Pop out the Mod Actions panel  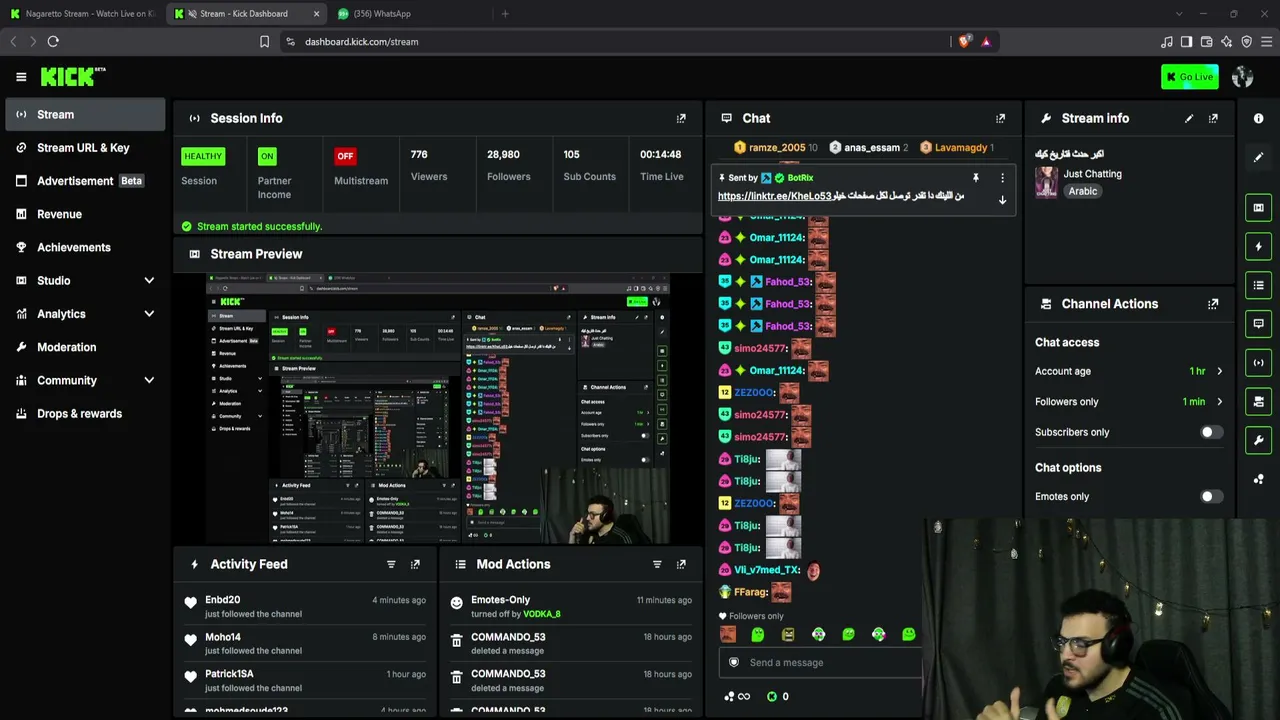[681, 564]
